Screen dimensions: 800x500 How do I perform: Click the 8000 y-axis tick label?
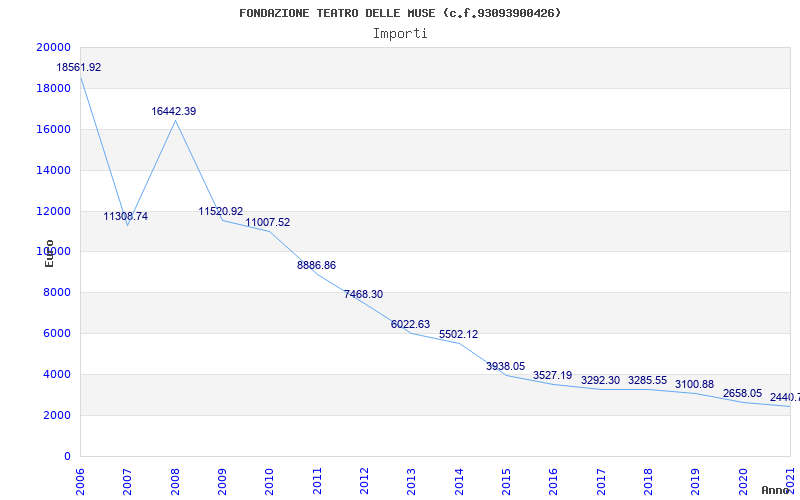point(56,292)
